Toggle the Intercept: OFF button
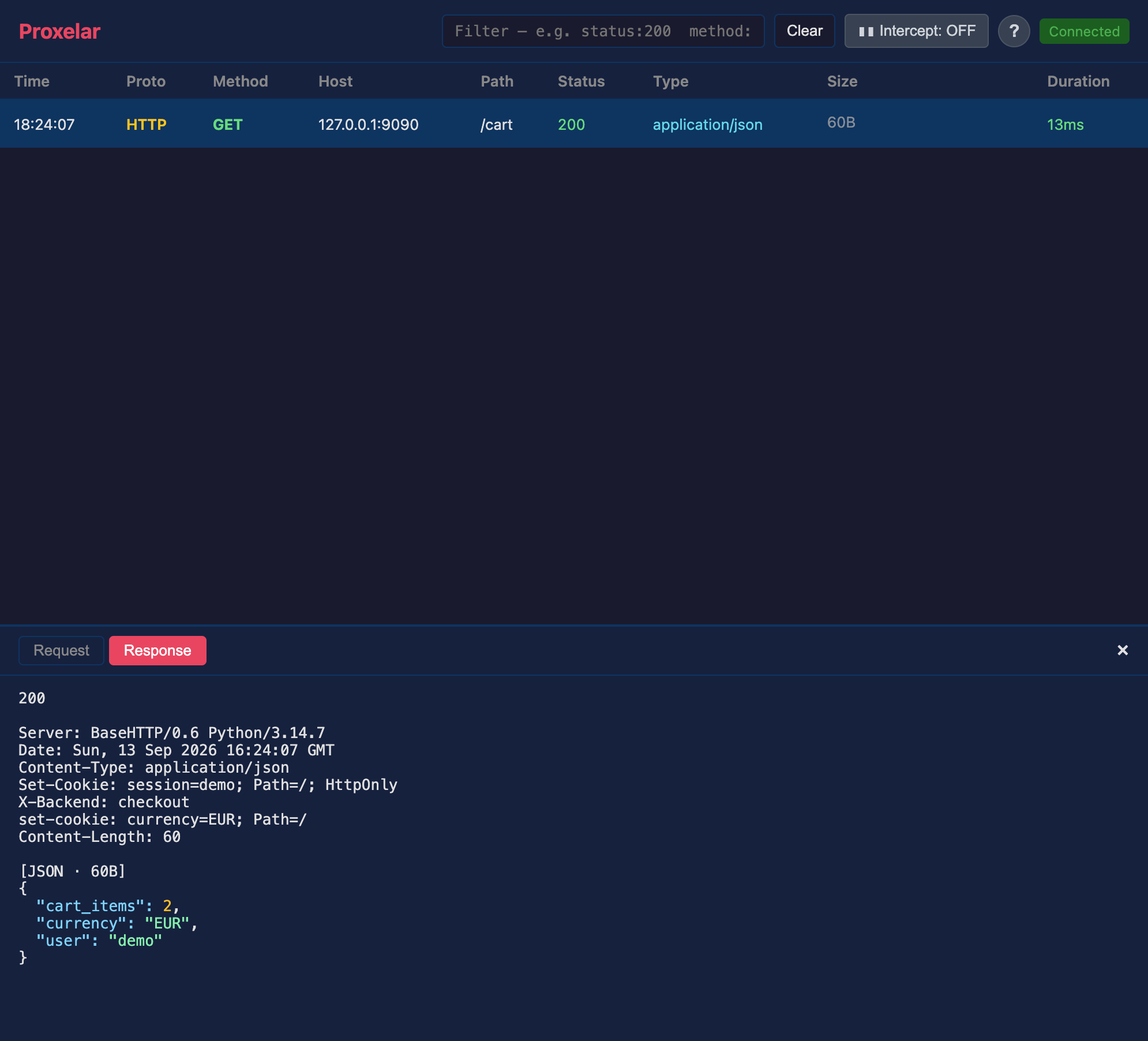 pyautogui.click(x=916, y=31)
